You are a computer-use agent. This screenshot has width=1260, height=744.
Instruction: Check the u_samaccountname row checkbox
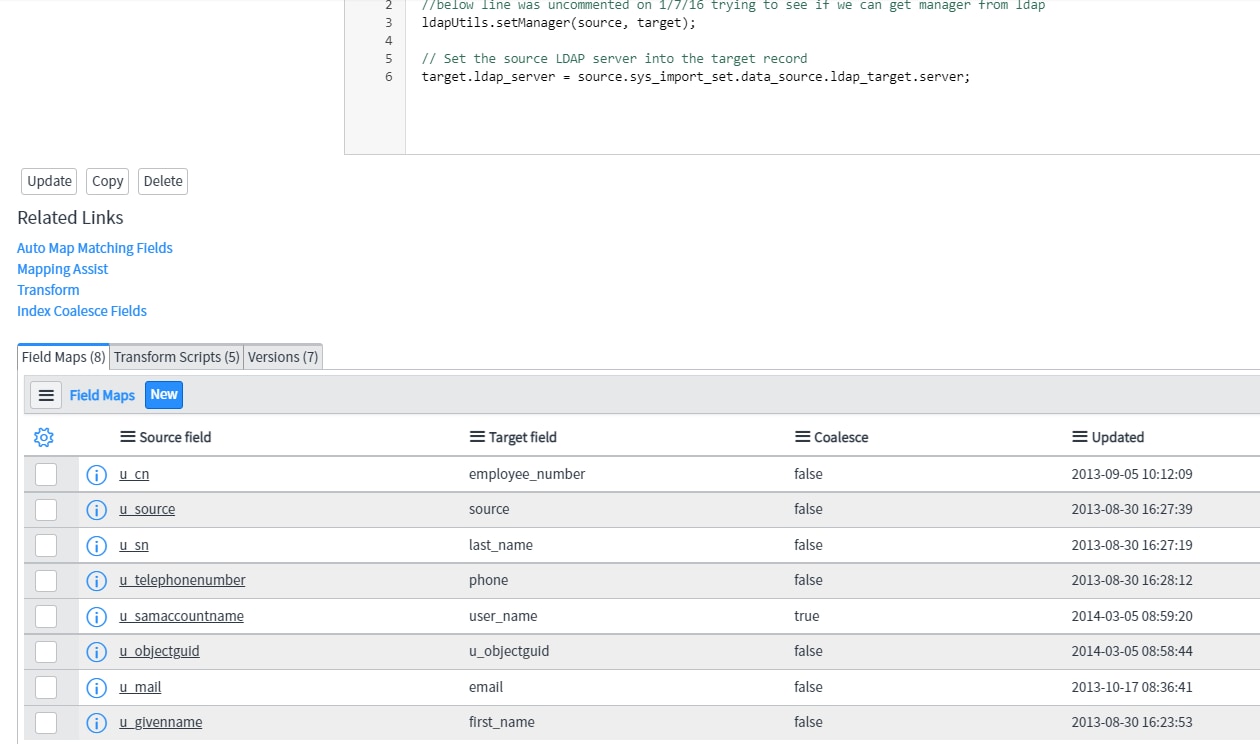coord(46,617)
